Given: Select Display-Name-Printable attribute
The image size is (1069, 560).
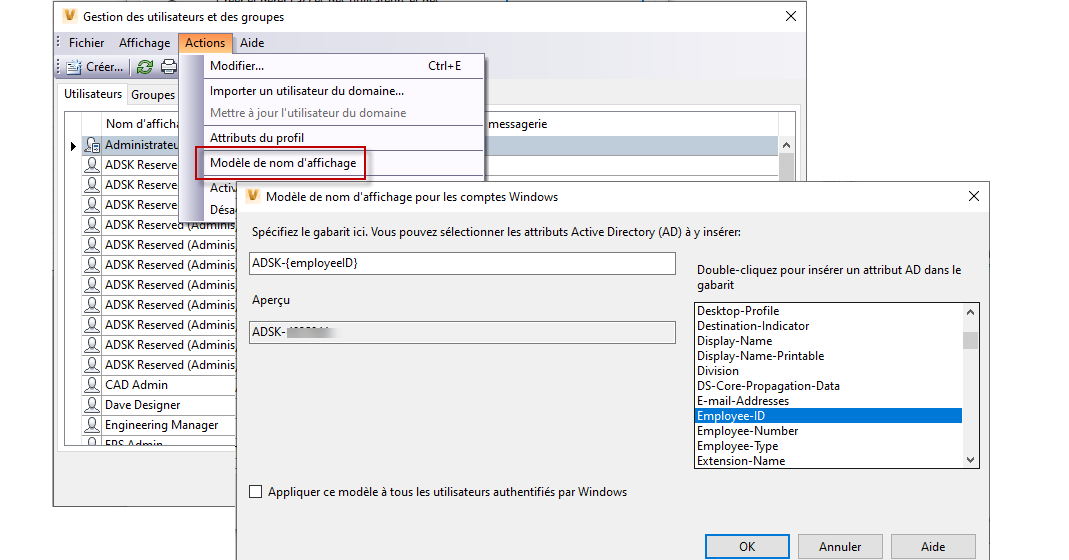Looking at the screenshot, I should tap(828, 356).
